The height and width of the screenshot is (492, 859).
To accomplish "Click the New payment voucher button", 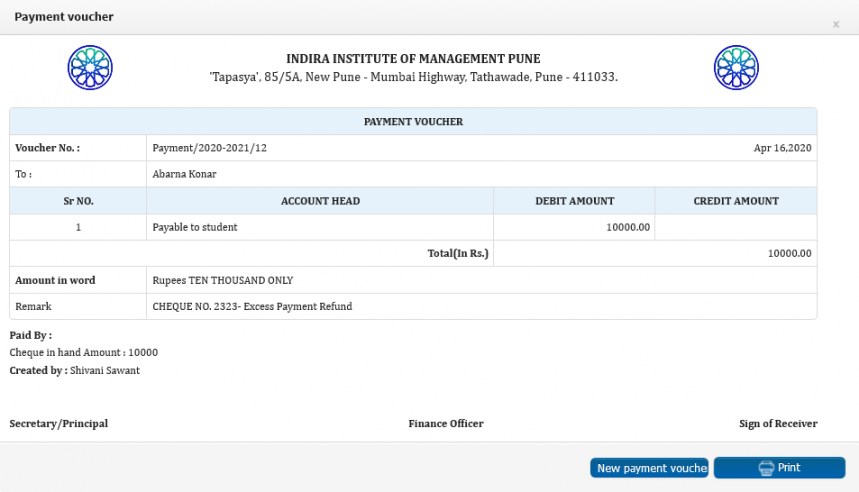I will pyautogui.click(x=649, y=468).
